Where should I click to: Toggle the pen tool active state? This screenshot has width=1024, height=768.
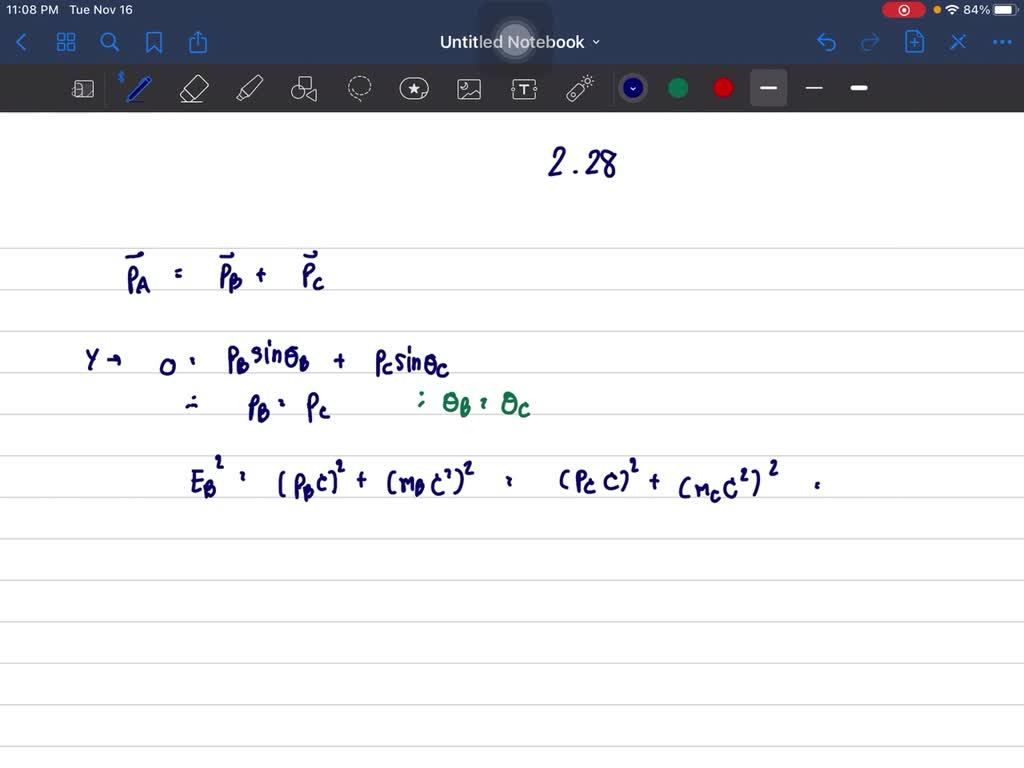[137, 88]
